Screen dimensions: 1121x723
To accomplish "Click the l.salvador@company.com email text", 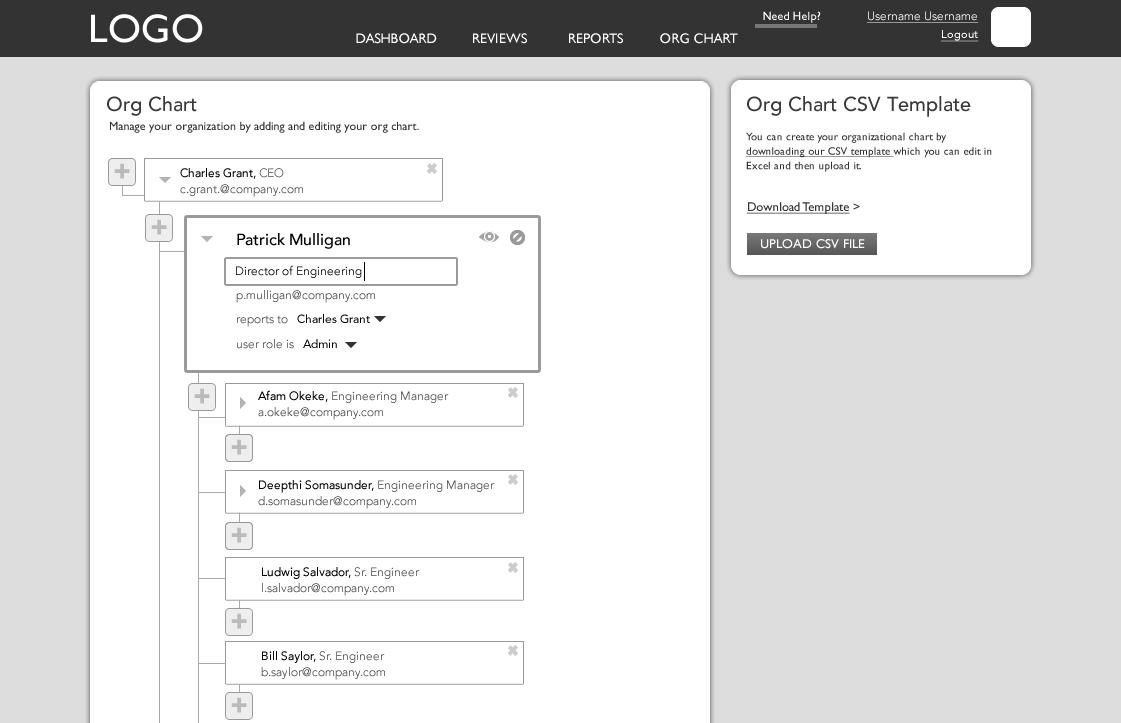I will pos(327,589).
